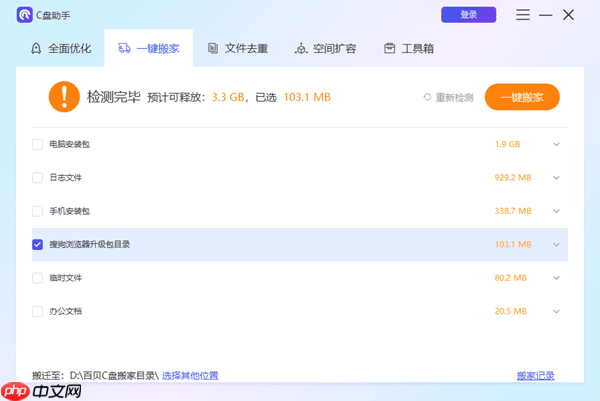
Task: Click the 登录 login button
Action: [468, 15]
